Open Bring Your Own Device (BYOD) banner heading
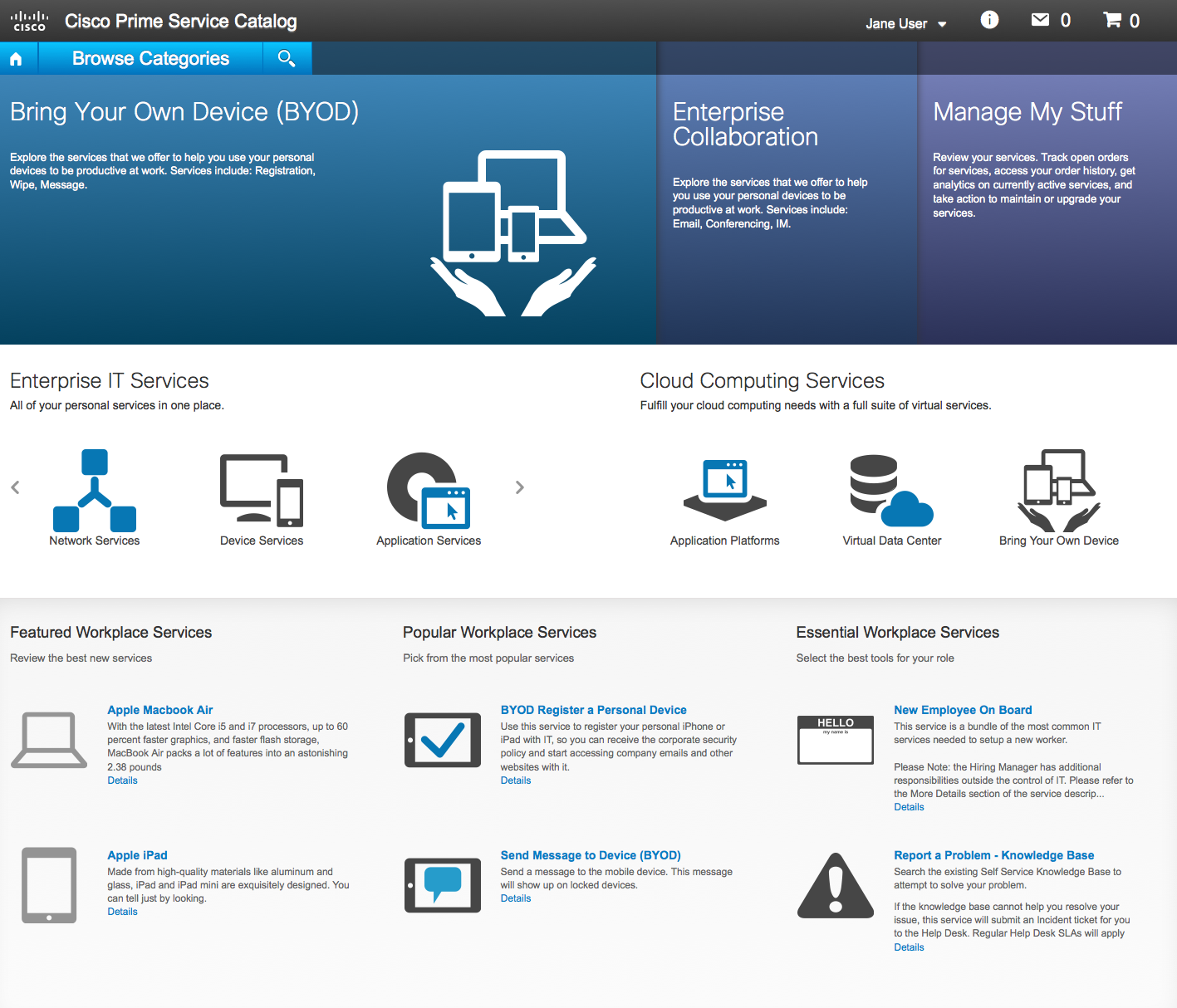This screenshot has height=1008, width=1177. [x=184, y=111]
